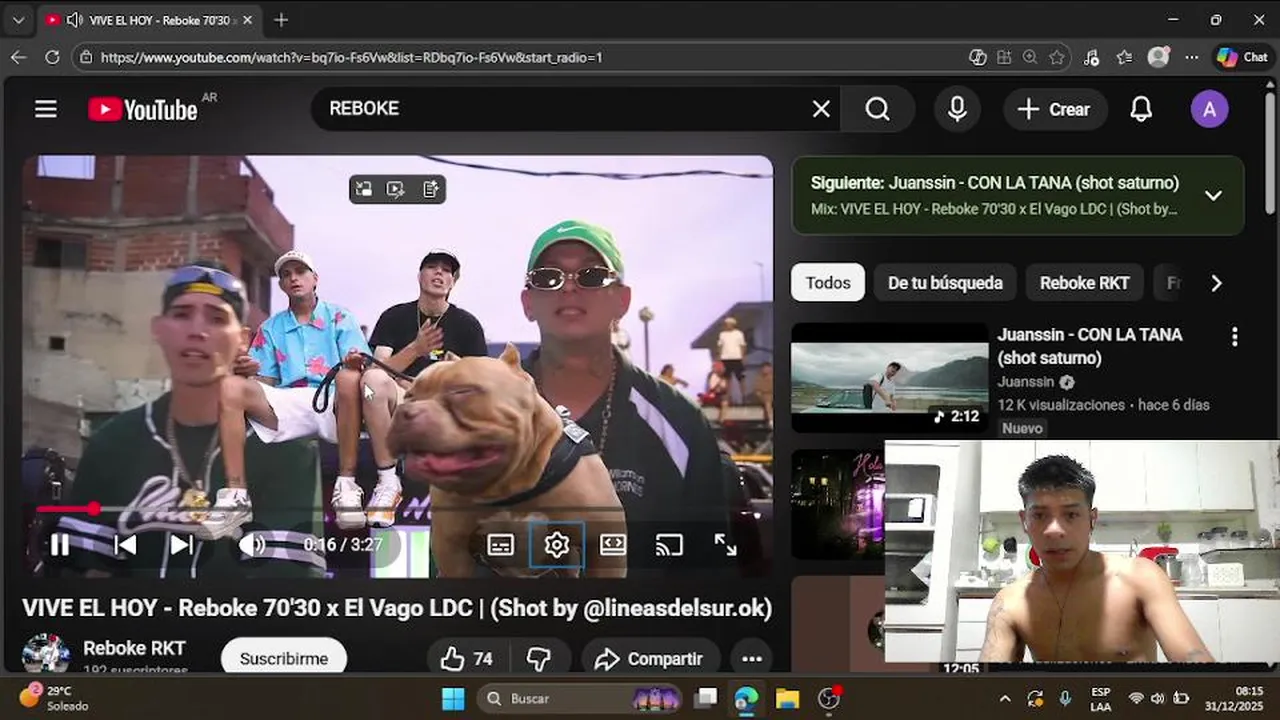The width and height of the screenshot is (1280, 720).
Task: Toggle theater mode on the player
Action: coord(613,545)
